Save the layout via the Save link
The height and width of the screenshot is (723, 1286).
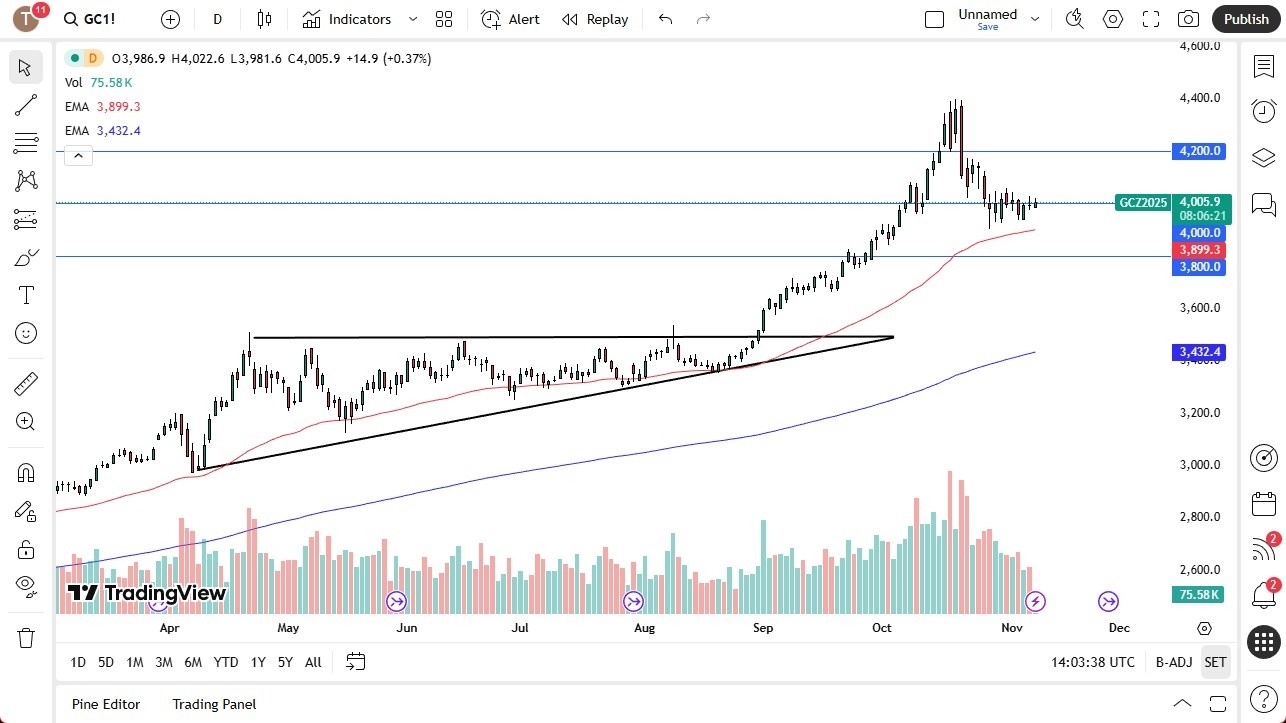(x=987, y=27)
